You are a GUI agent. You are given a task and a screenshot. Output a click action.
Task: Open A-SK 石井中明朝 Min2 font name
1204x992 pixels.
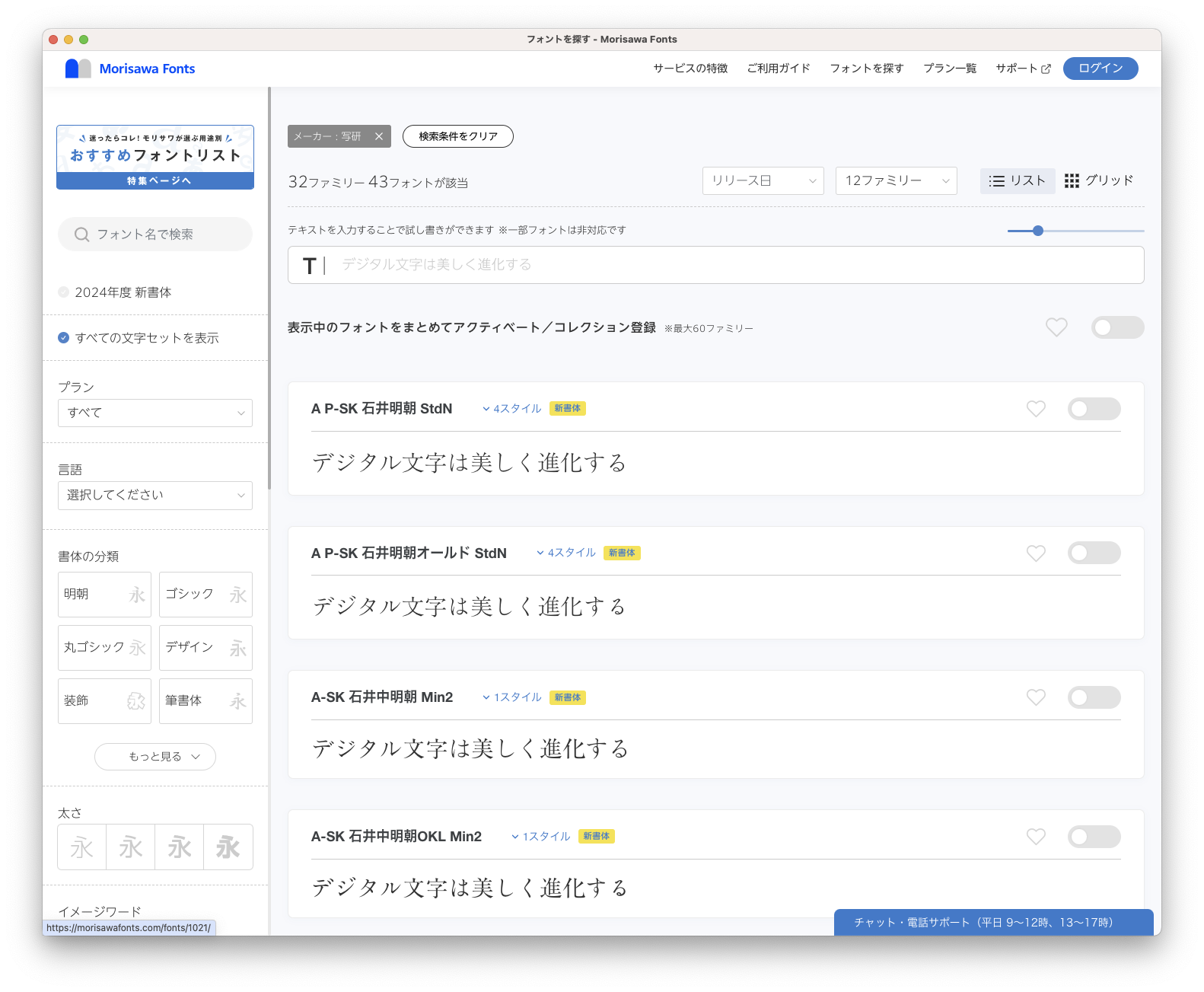click(382, 697)
